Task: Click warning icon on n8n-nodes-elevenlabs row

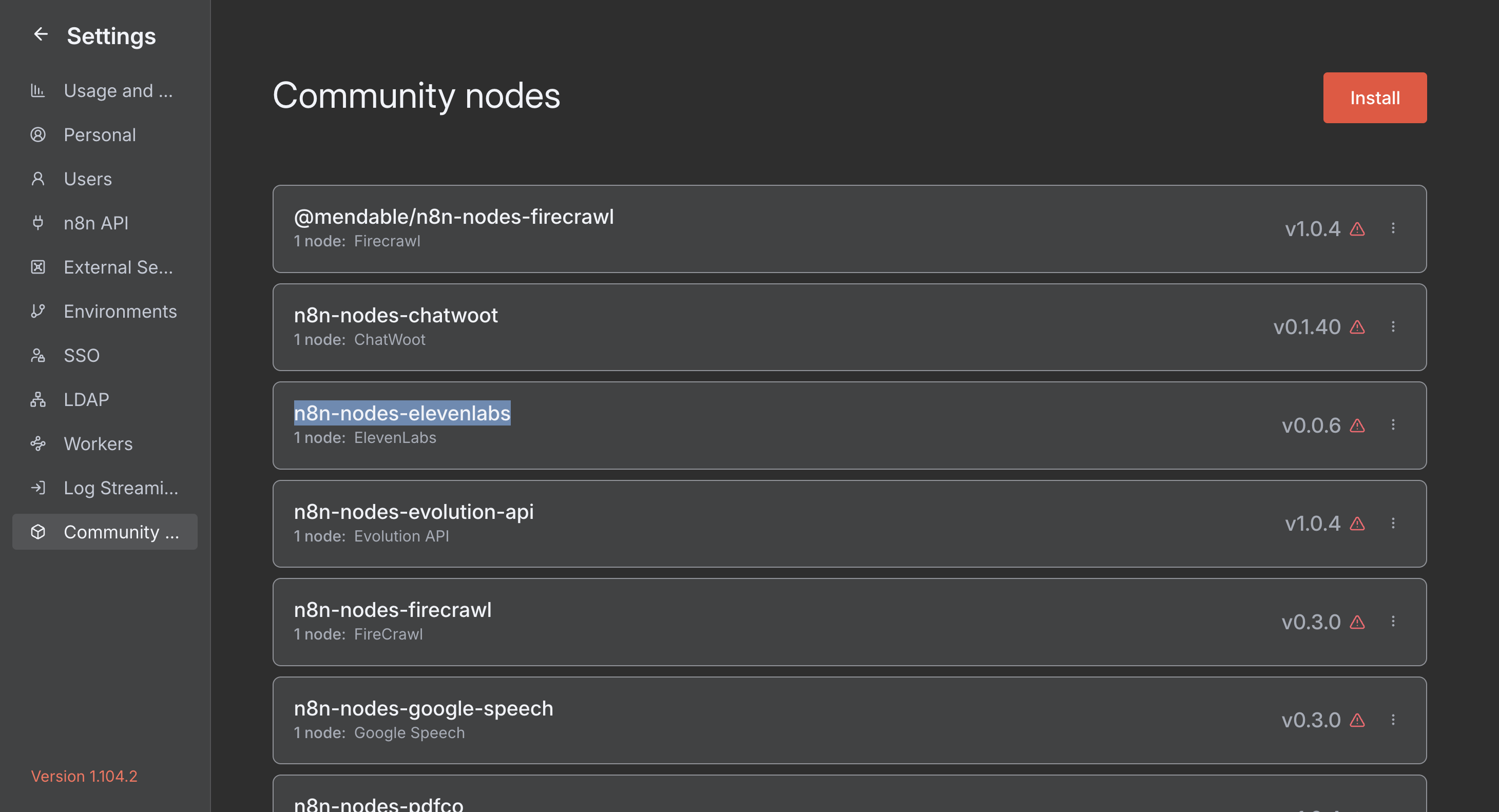Action: pos(1357,426)
